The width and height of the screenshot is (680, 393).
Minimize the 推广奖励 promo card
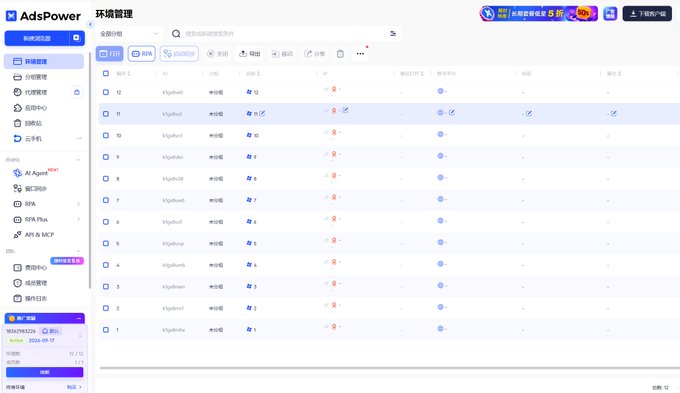click(x=78, y=318)
